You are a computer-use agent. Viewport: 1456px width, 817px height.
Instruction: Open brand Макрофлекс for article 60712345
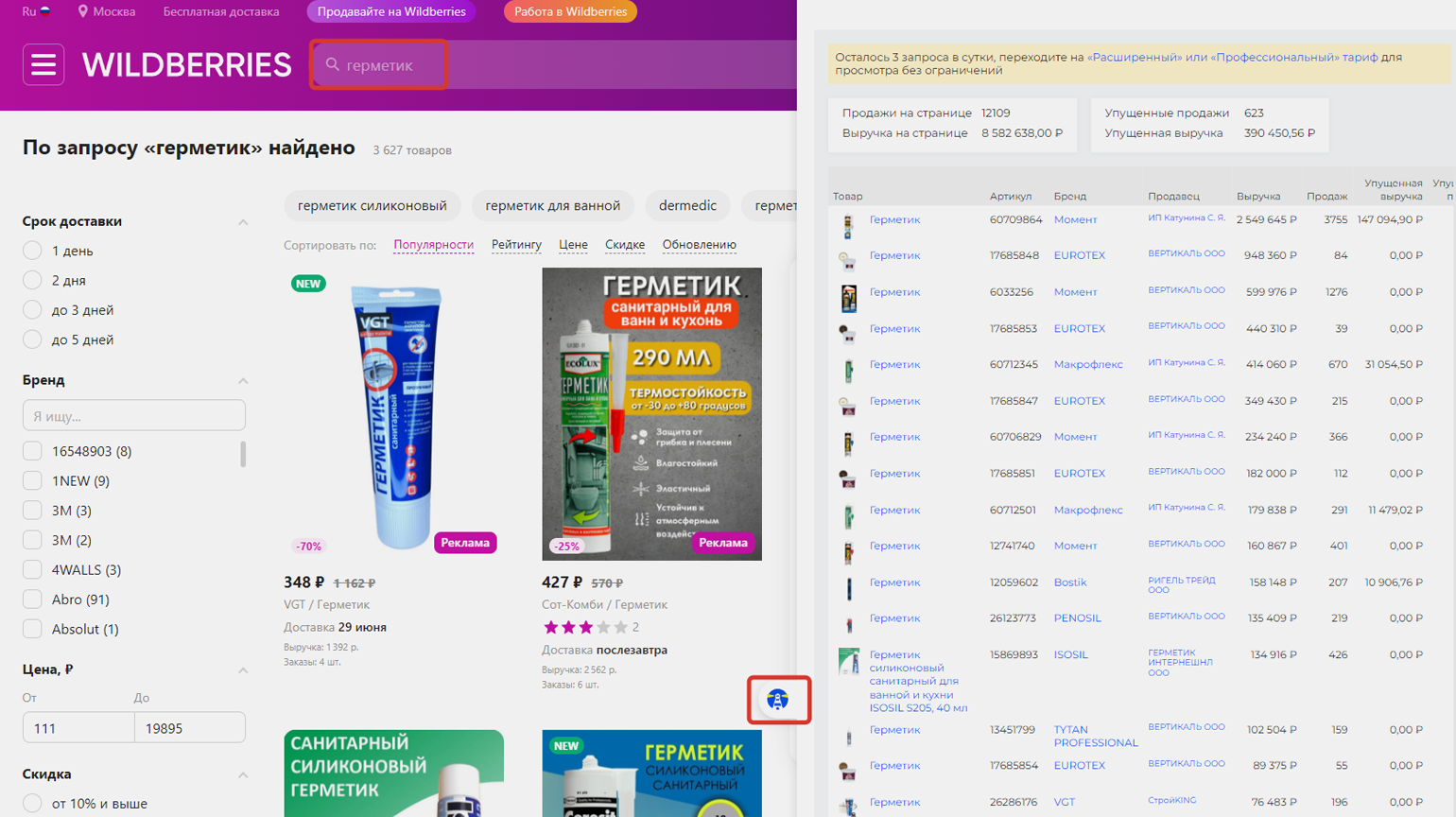(1088, 364)
